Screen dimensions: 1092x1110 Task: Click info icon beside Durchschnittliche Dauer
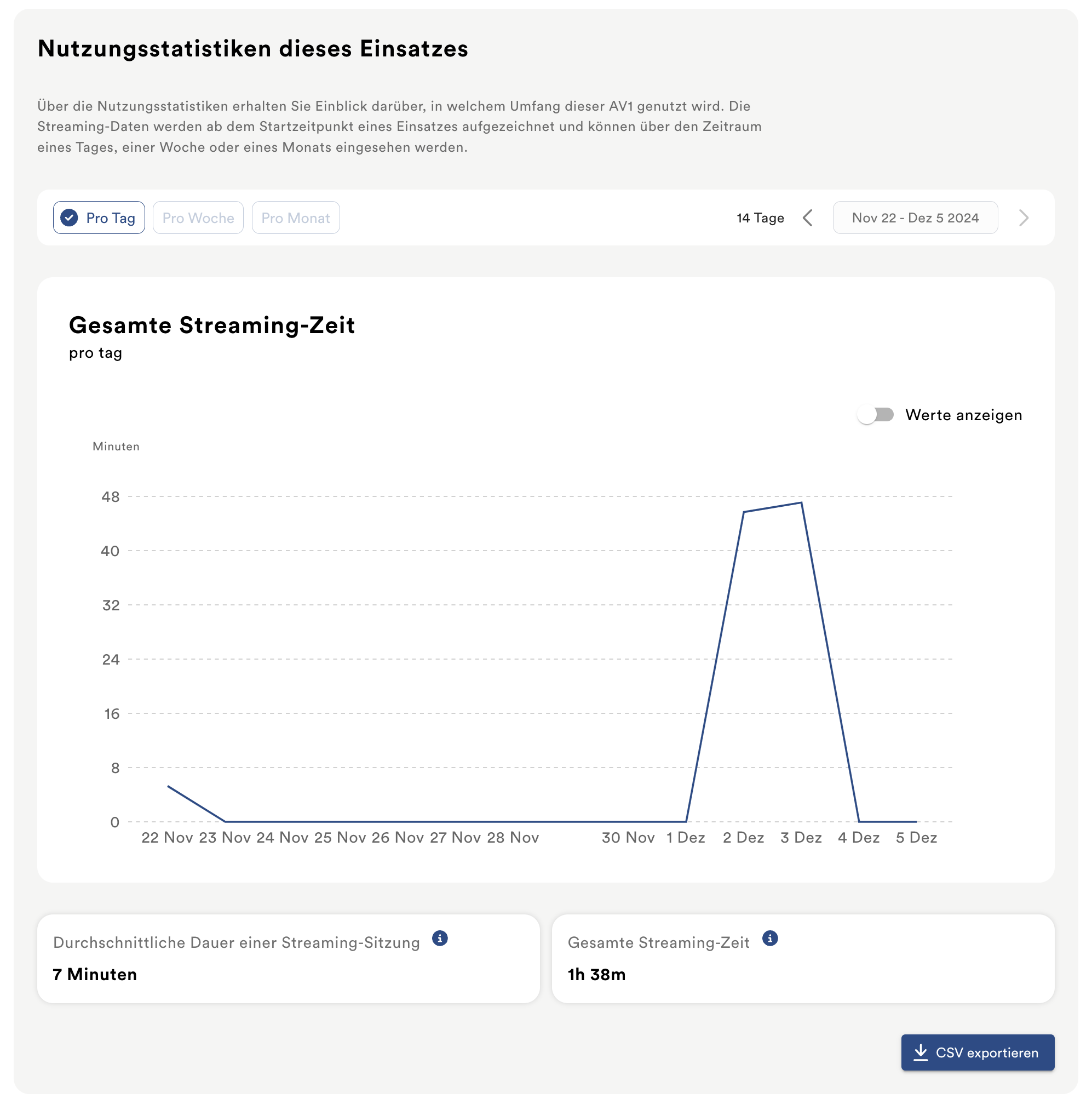click(x=439, y=939)
